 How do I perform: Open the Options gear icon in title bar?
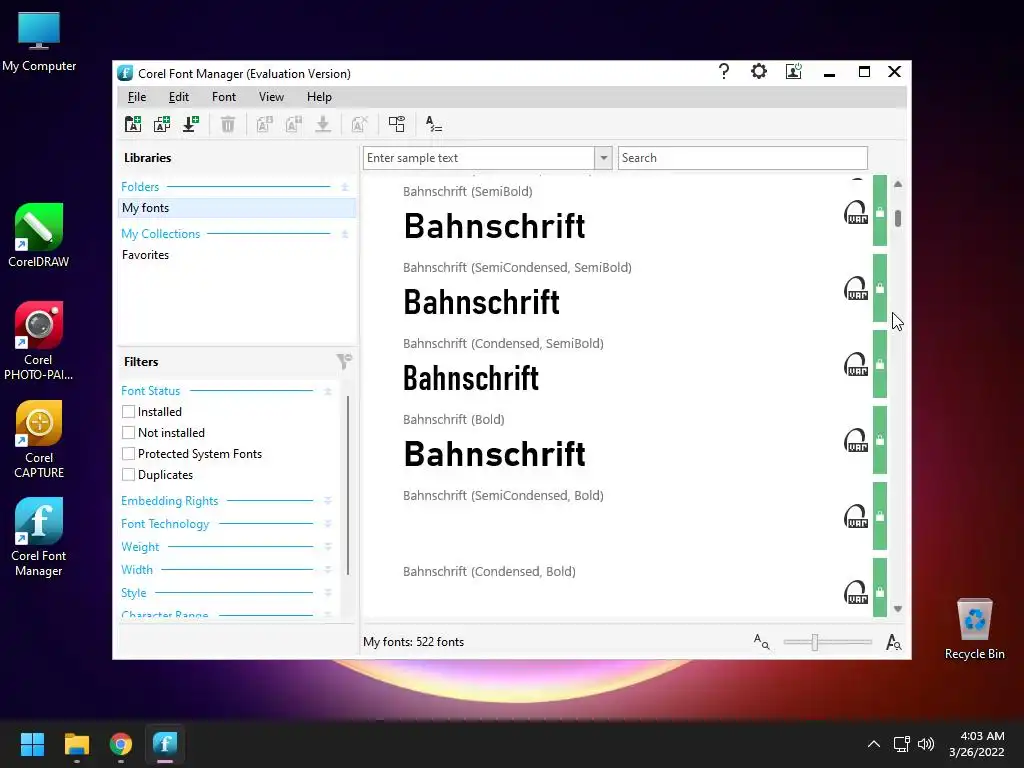759,72
